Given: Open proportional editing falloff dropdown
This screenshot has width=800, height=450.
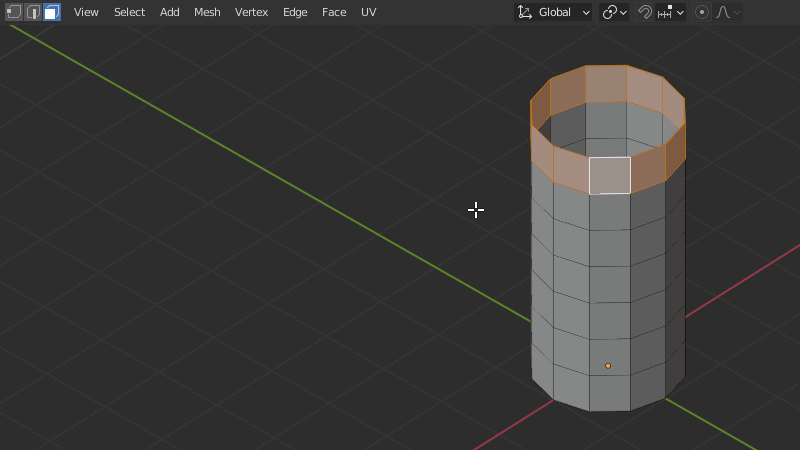Looking at the screenshot, I should tap(728, 12).
